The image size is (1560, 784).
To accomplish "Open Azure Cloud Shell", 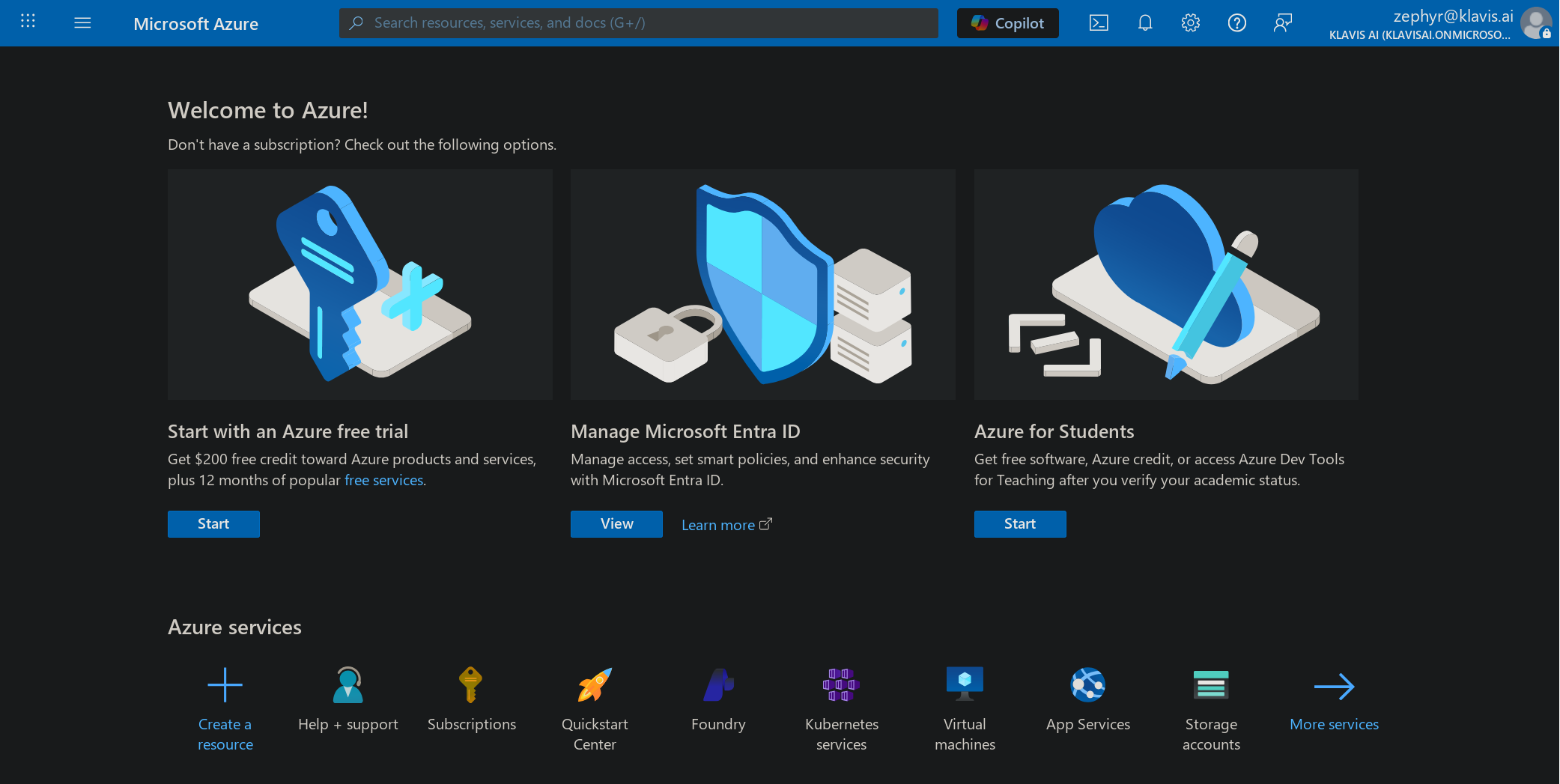I will (1099, 22).
